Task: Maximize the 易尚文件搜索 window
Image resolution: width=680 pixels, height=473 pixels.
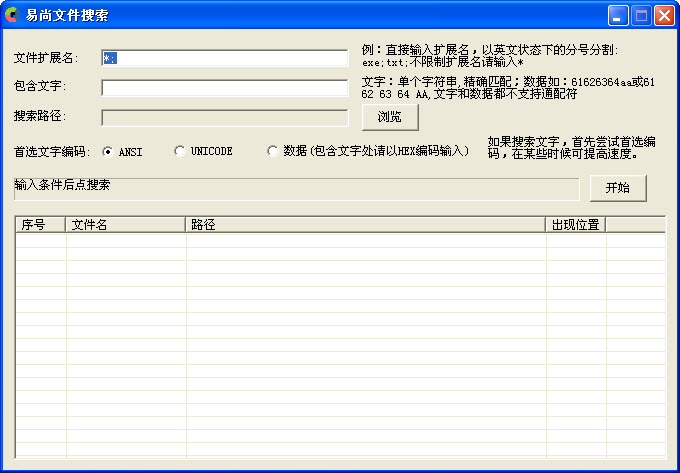Action: [641, 15]
